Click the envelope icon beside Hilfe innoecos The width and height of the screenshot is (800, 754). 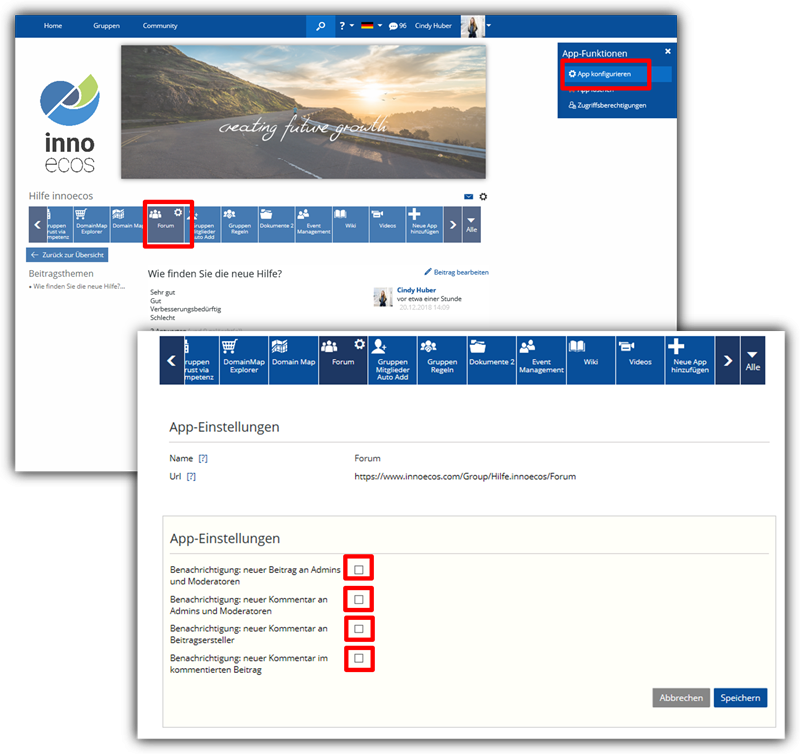(x=468, y=197)
